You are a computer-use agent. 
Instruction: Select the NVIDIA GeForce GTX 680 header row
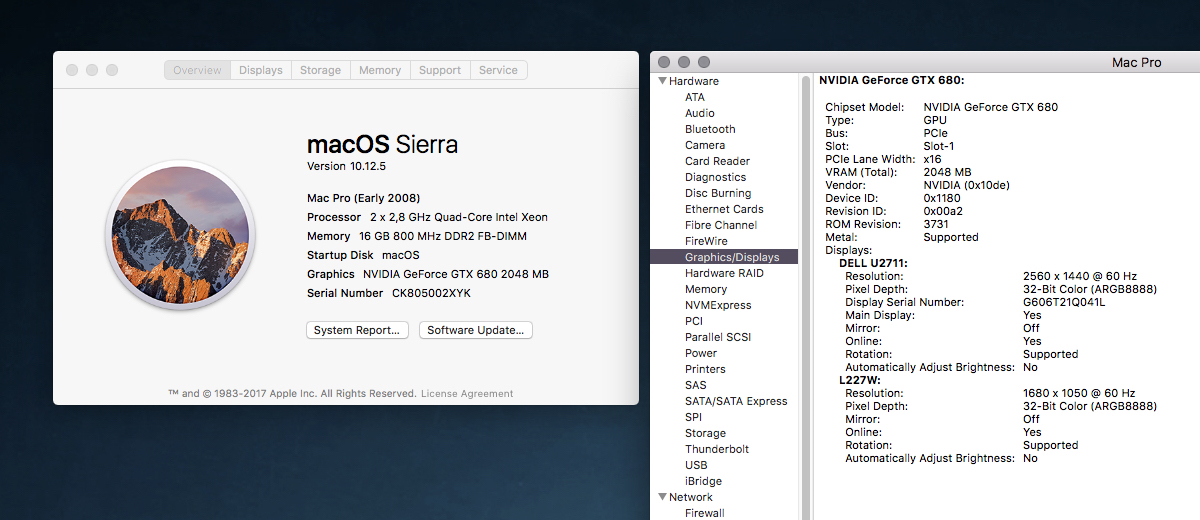pos(892,80)
